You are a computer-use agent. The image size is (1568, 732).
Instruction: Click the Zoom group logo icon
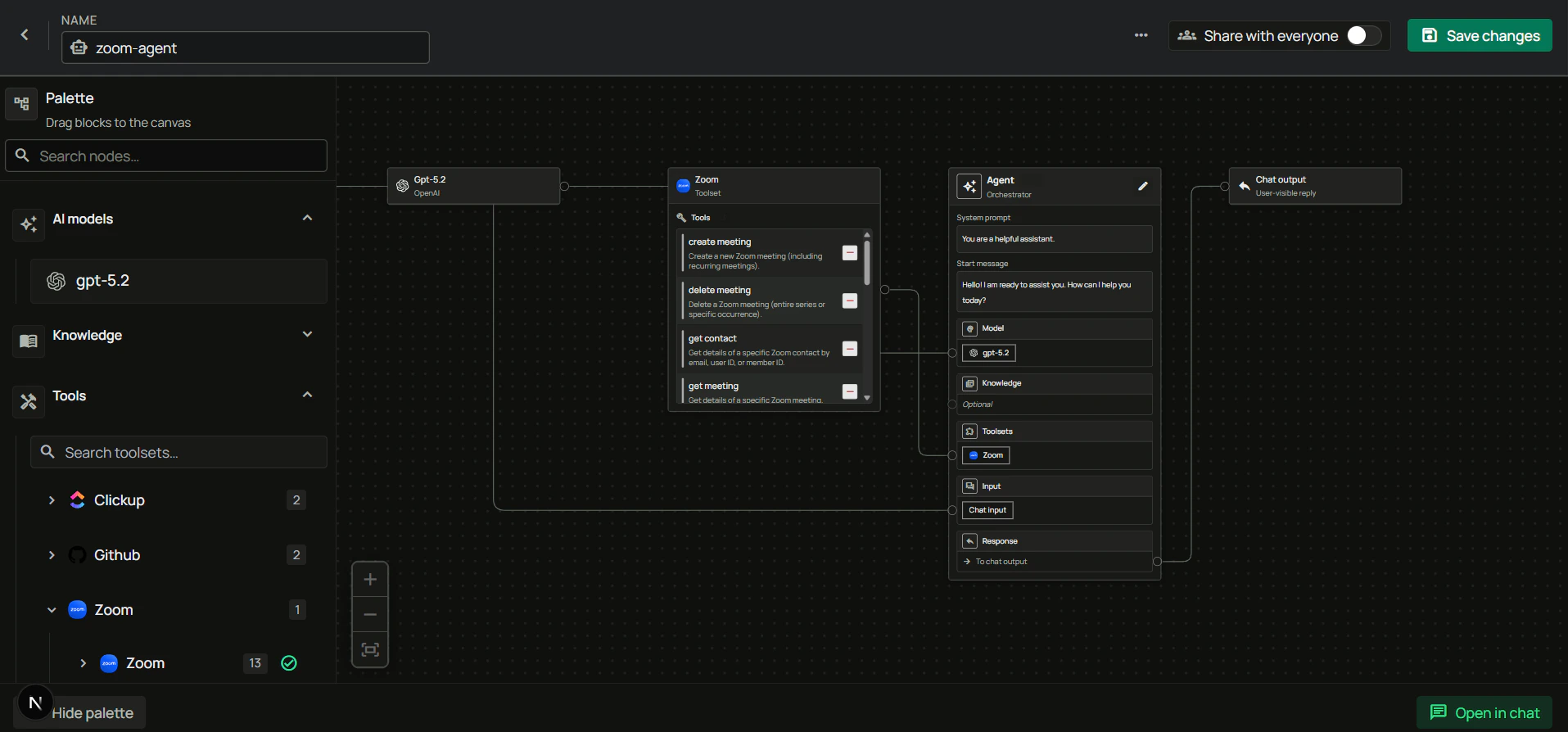(x=78, y=609)
